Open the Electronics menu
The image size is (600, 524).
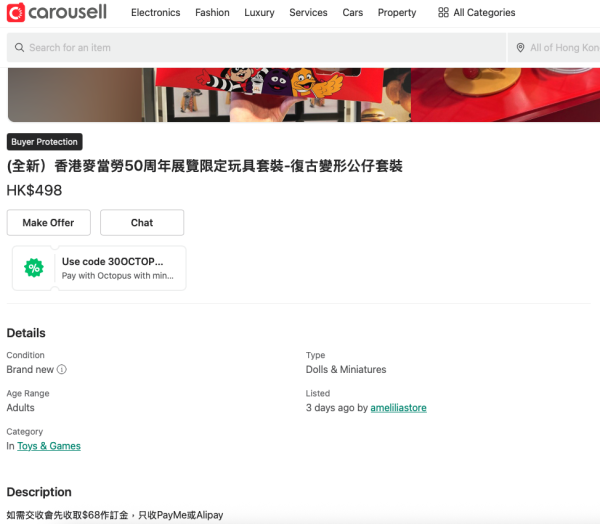[x=156, y=13]
